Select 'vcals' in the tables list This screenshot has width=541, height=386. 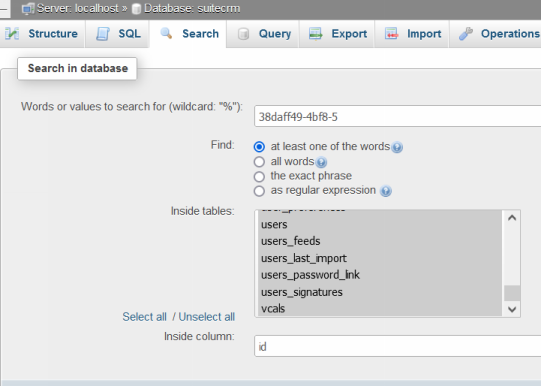[380, 308]
